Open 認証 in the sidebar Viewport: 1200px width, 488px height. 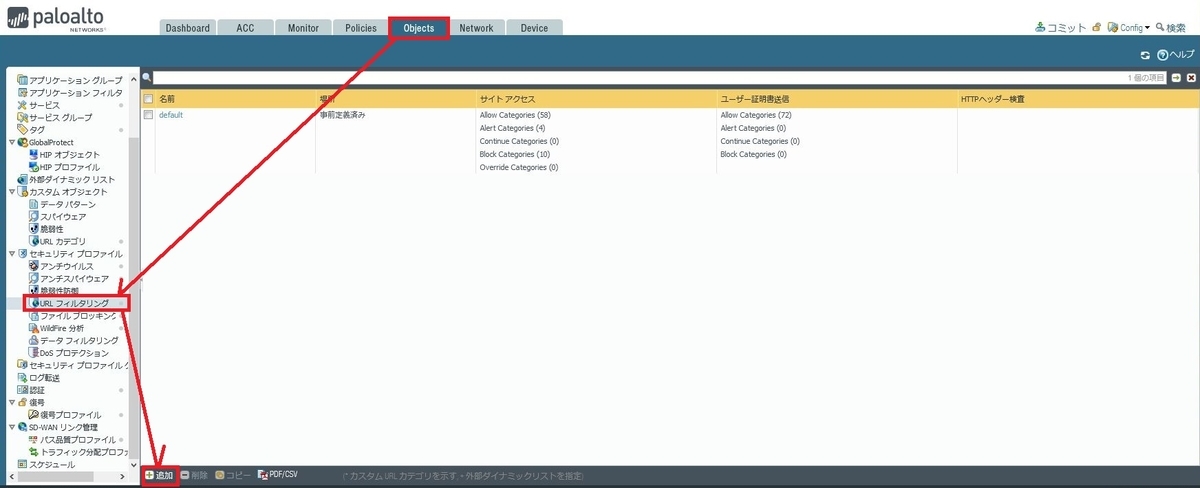[31, 390]
